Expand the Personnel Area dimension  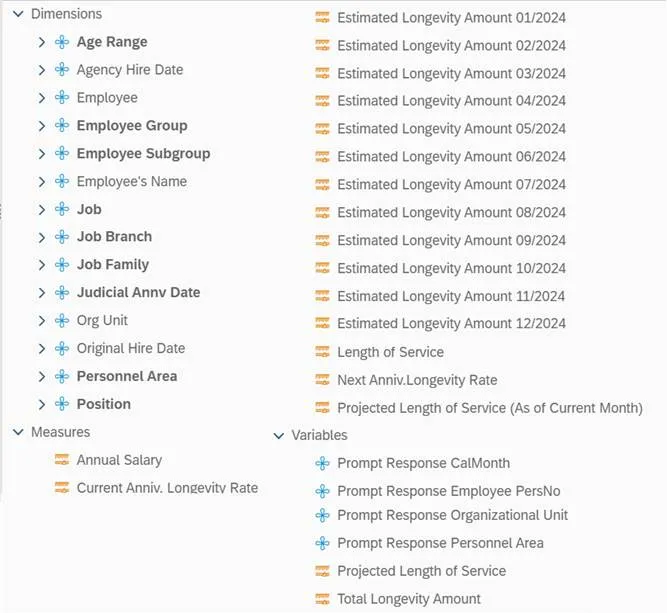[x=42, y=377]
